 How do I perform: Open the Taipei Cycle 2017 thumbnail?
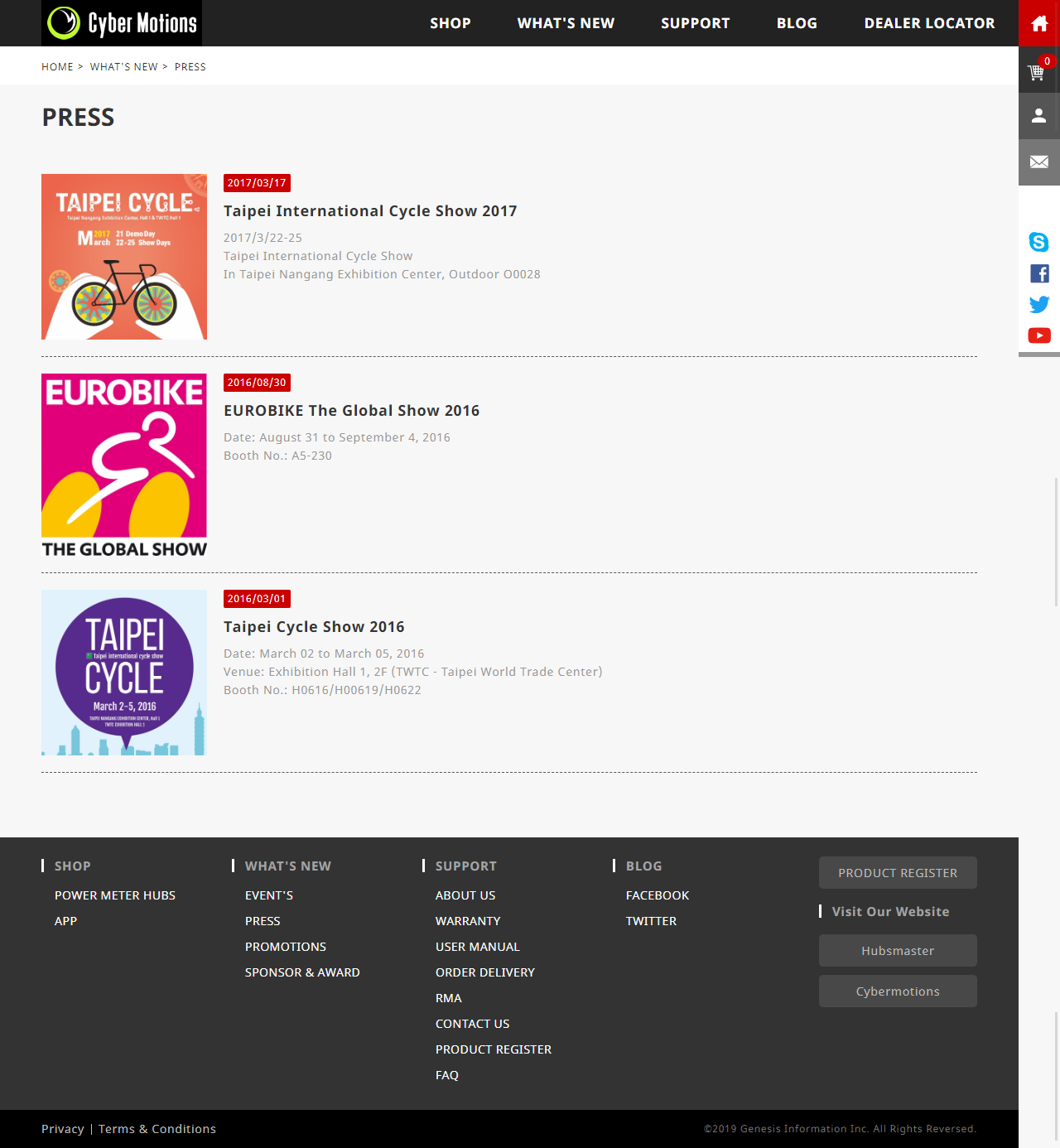click(x=124, y=257)
